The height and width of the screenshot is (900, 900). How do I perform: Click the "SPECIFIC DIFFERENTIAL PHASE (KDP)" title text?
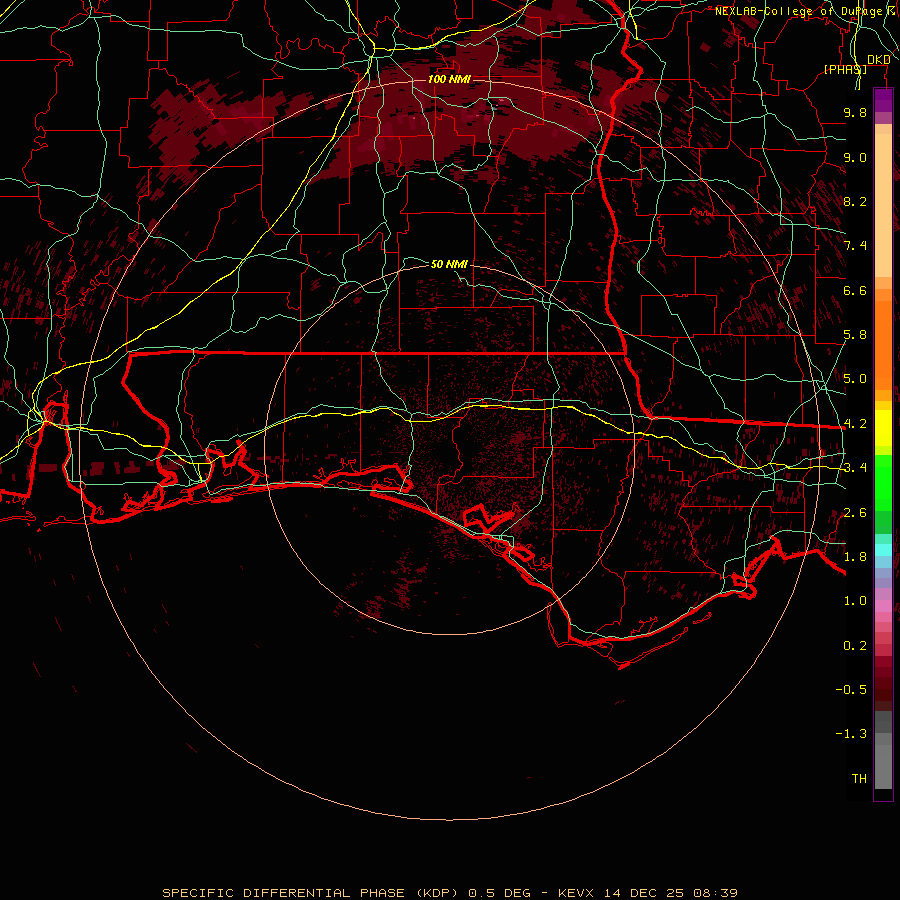tap(310, 893)
